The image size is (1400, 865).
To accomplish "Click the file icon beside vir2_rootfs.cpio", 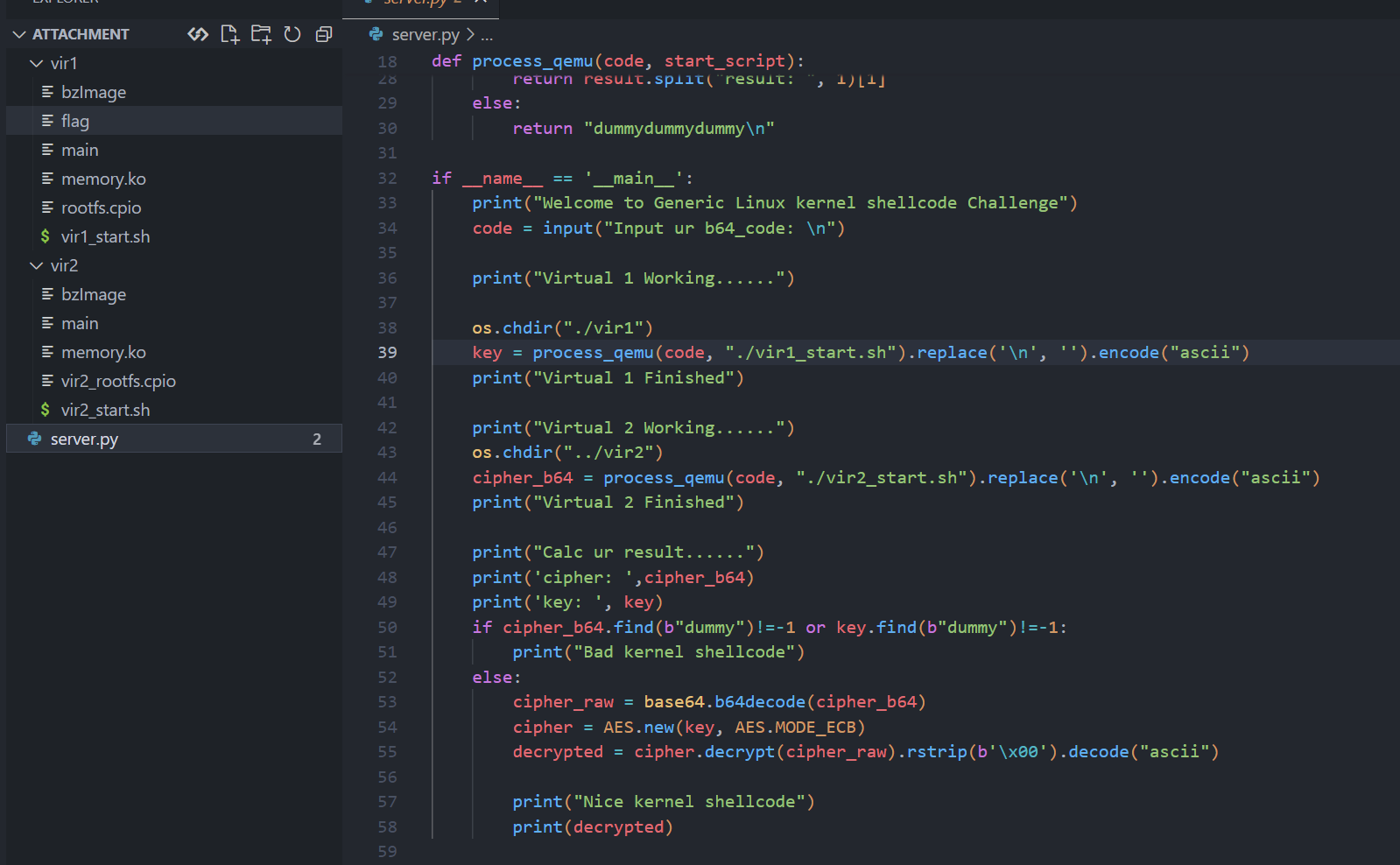I will pyautogui.click(x=47, y=381).
